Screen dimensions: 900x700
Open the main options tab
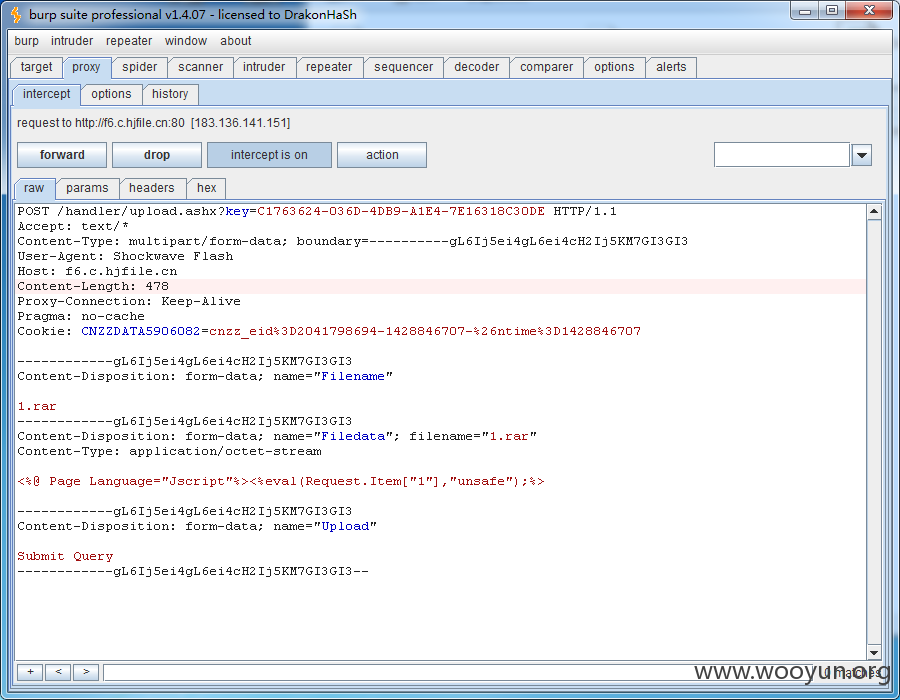[614, 67]
